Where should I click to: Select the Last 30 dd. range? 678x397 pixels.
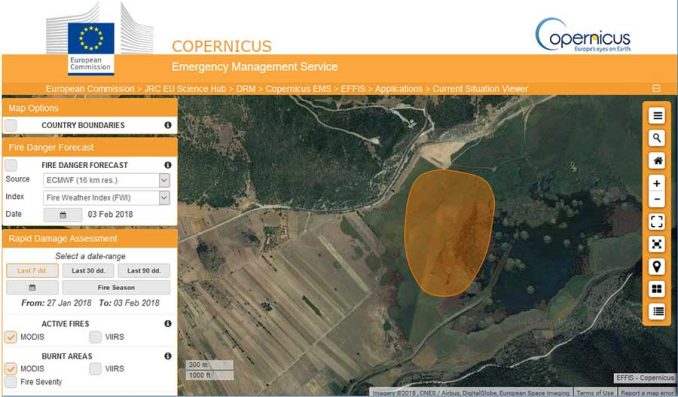pos(88,271)
